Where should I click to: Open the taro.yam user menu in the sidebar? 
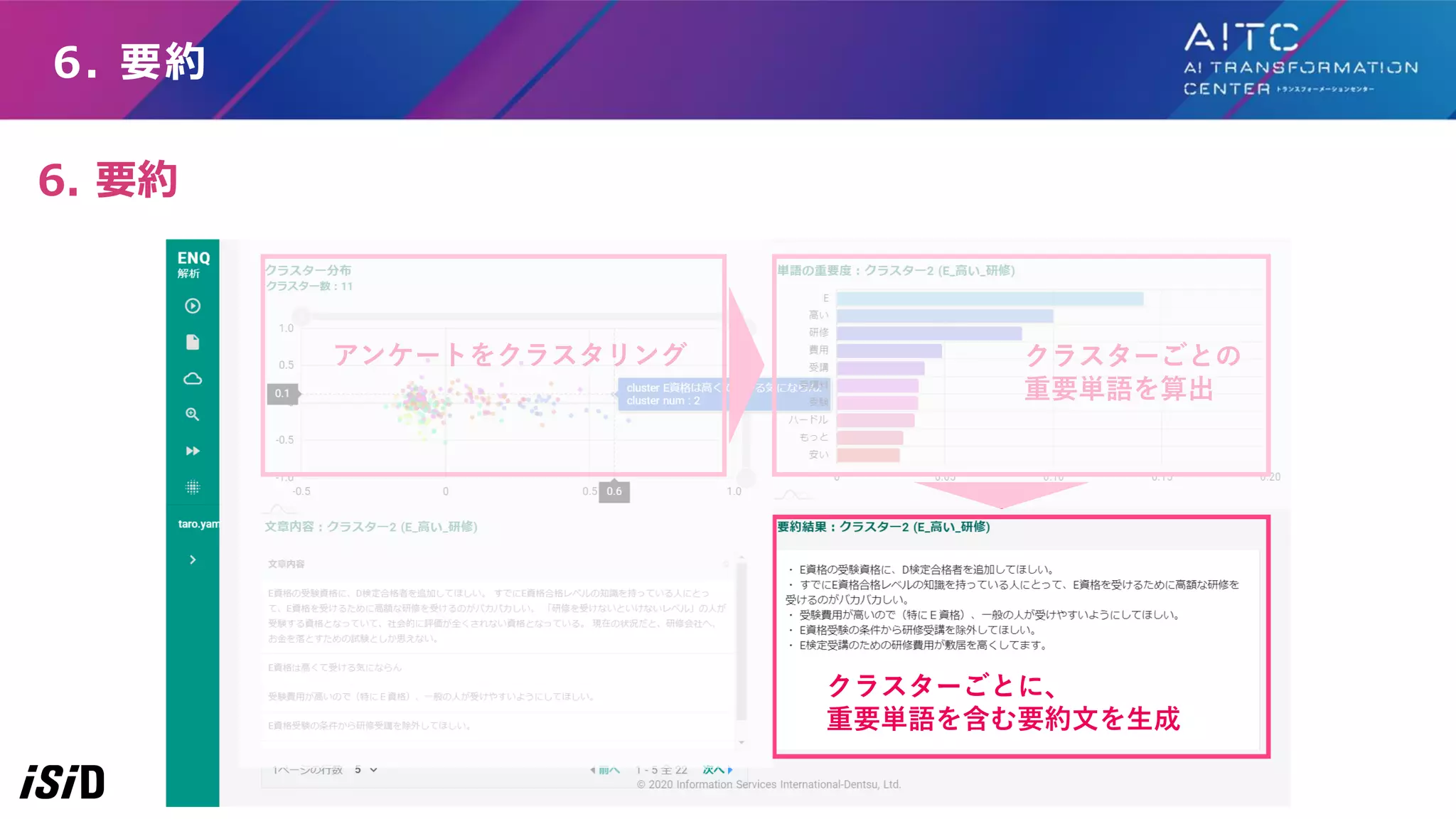[x=198, y=524]
